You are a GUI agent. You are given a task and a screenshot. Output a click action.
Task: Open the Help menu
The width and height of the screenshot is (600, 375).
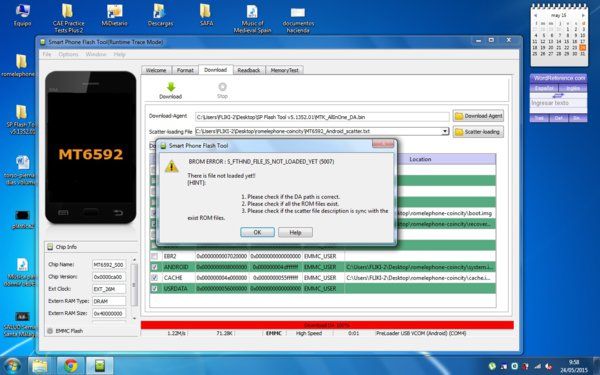(x=119, y=54)
